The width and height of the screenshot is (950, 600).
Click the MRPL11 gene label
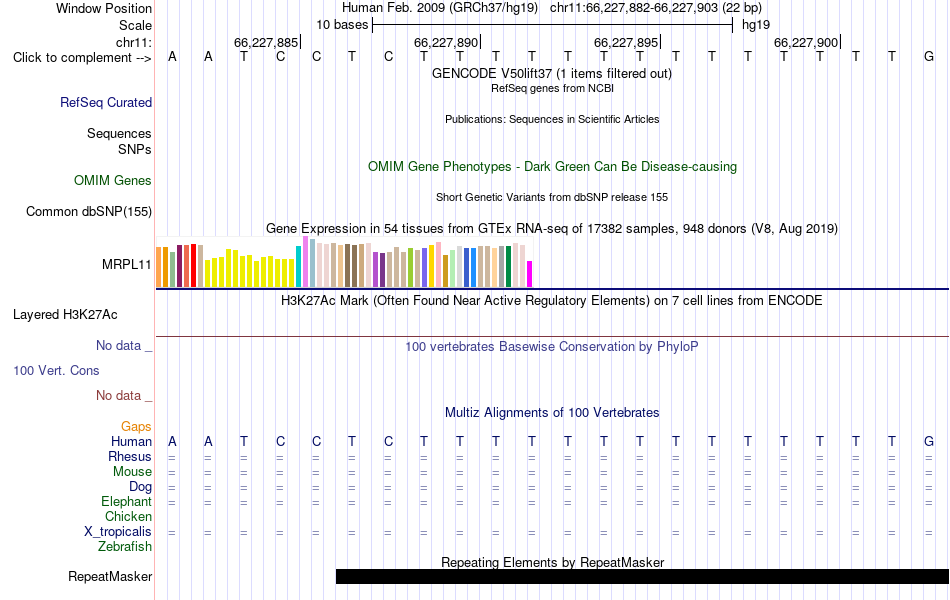(127, 264)
